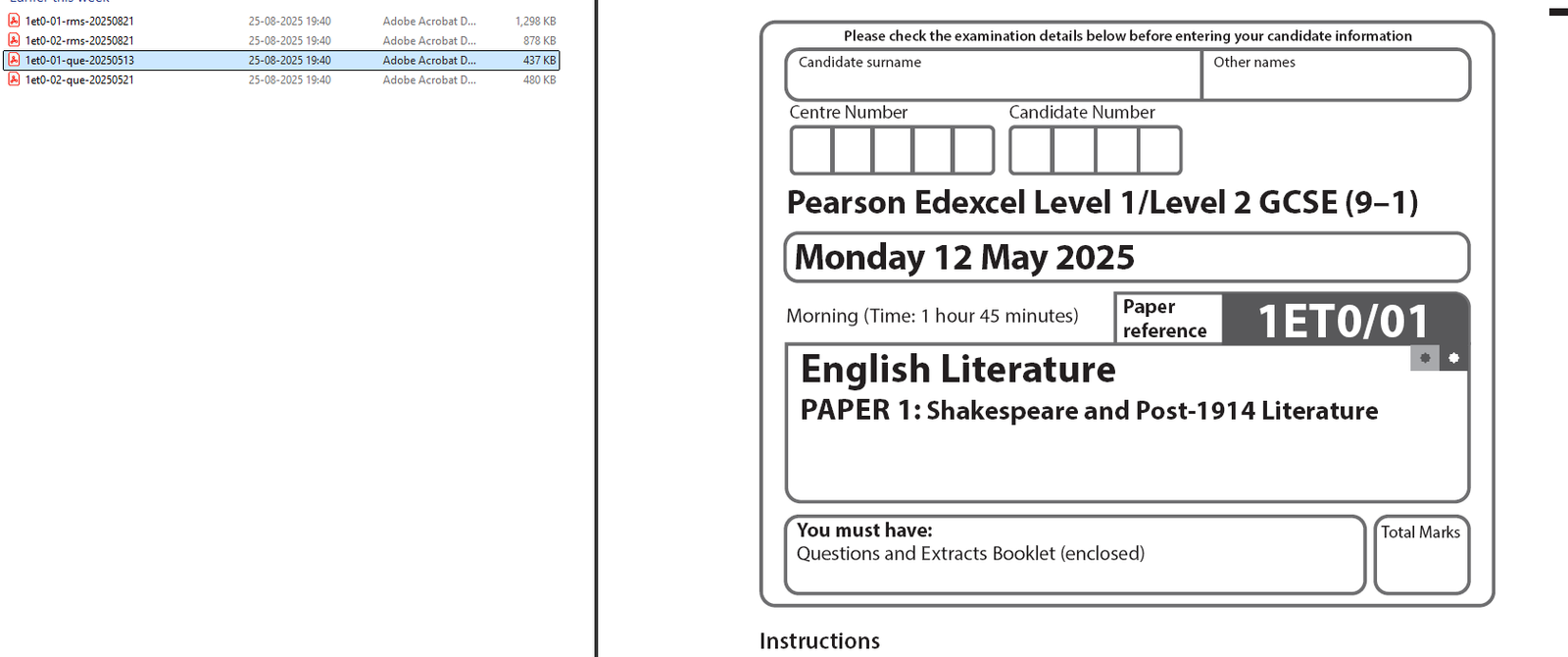Click 'Questions and Extracts Booklet (enclosed)' text
This screenshot has width=1568, height=657.
970,554
